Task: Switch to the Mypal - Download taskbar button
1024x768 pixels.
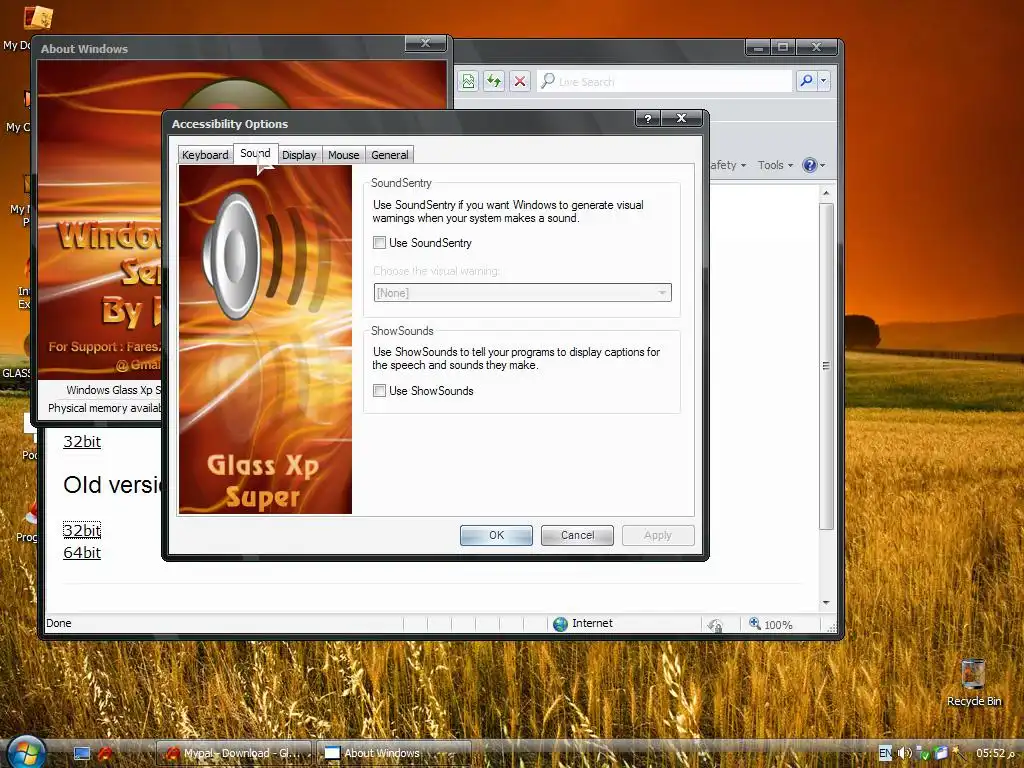Action: tap(234, 753)
